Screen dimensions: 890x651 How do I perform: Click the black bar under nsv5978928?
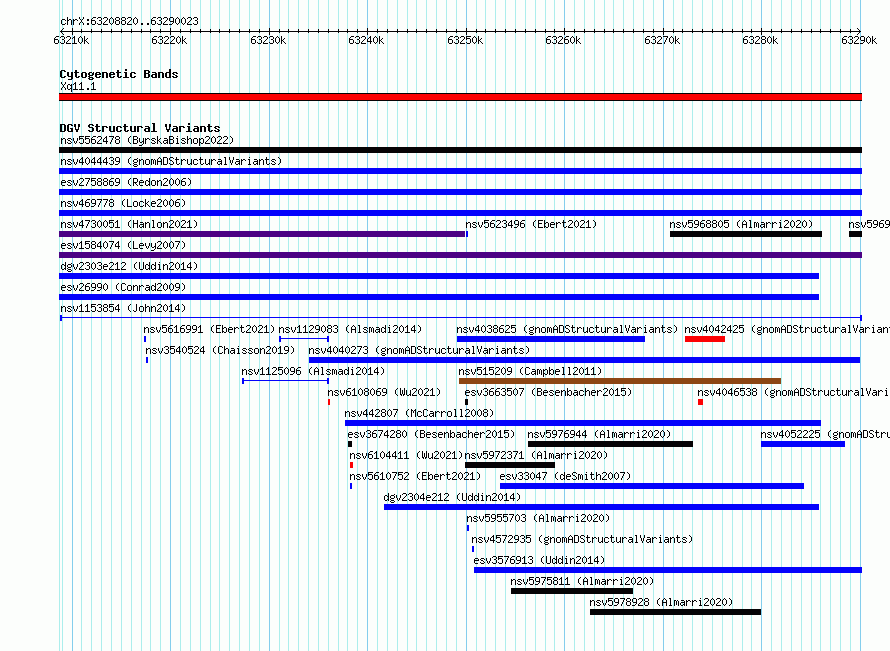(x=675, y=612)
